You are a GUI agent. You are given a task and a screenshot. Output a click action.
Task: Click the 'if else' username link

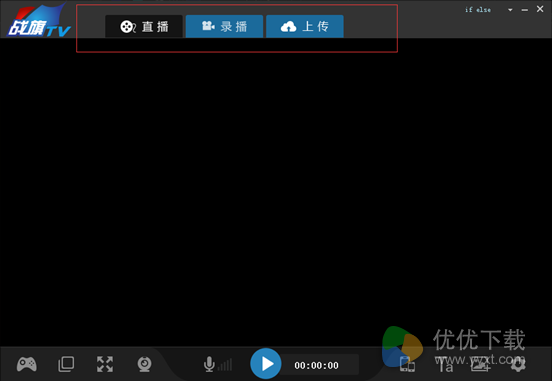pyautogui.click(x=478, y=10)
